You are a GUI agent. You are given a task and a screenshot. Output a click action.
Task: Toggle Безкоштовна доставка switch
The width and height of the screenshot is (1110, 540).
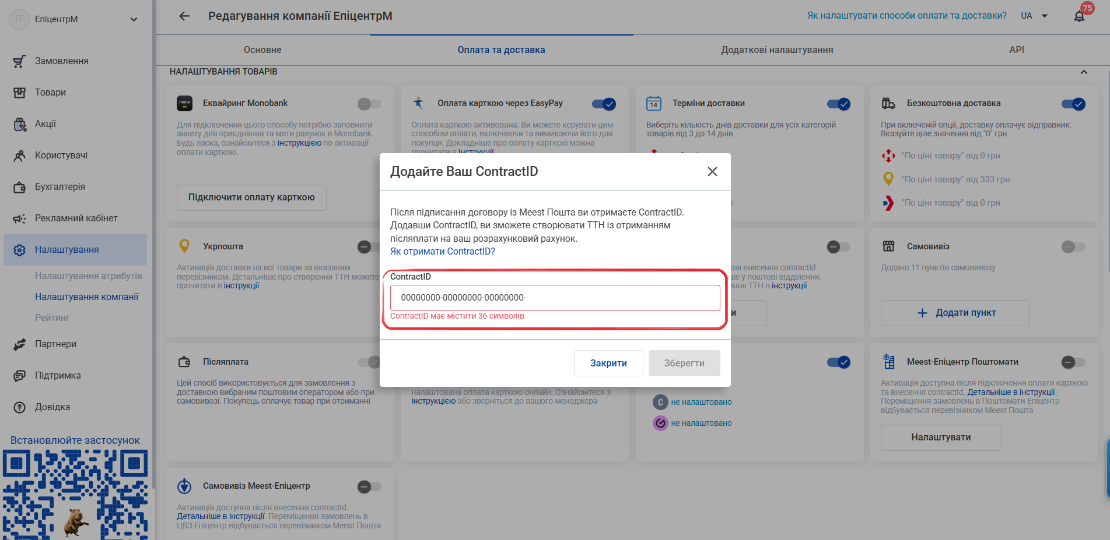pos(1073,104)
